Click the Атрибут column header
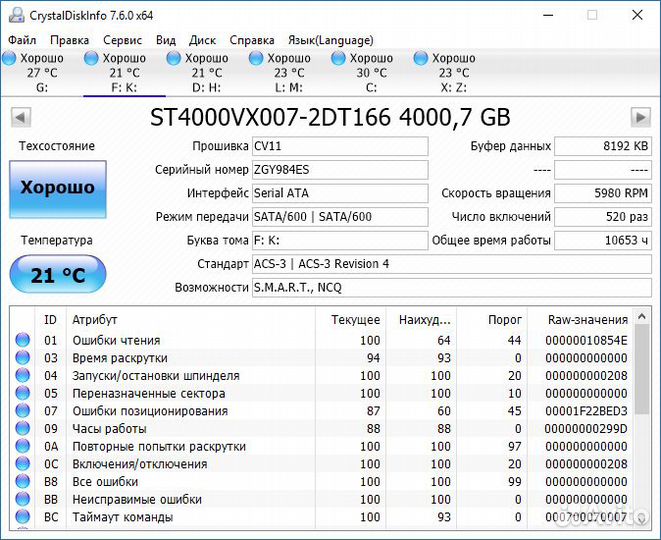This screenshot has width=661, height=540. 191,320
